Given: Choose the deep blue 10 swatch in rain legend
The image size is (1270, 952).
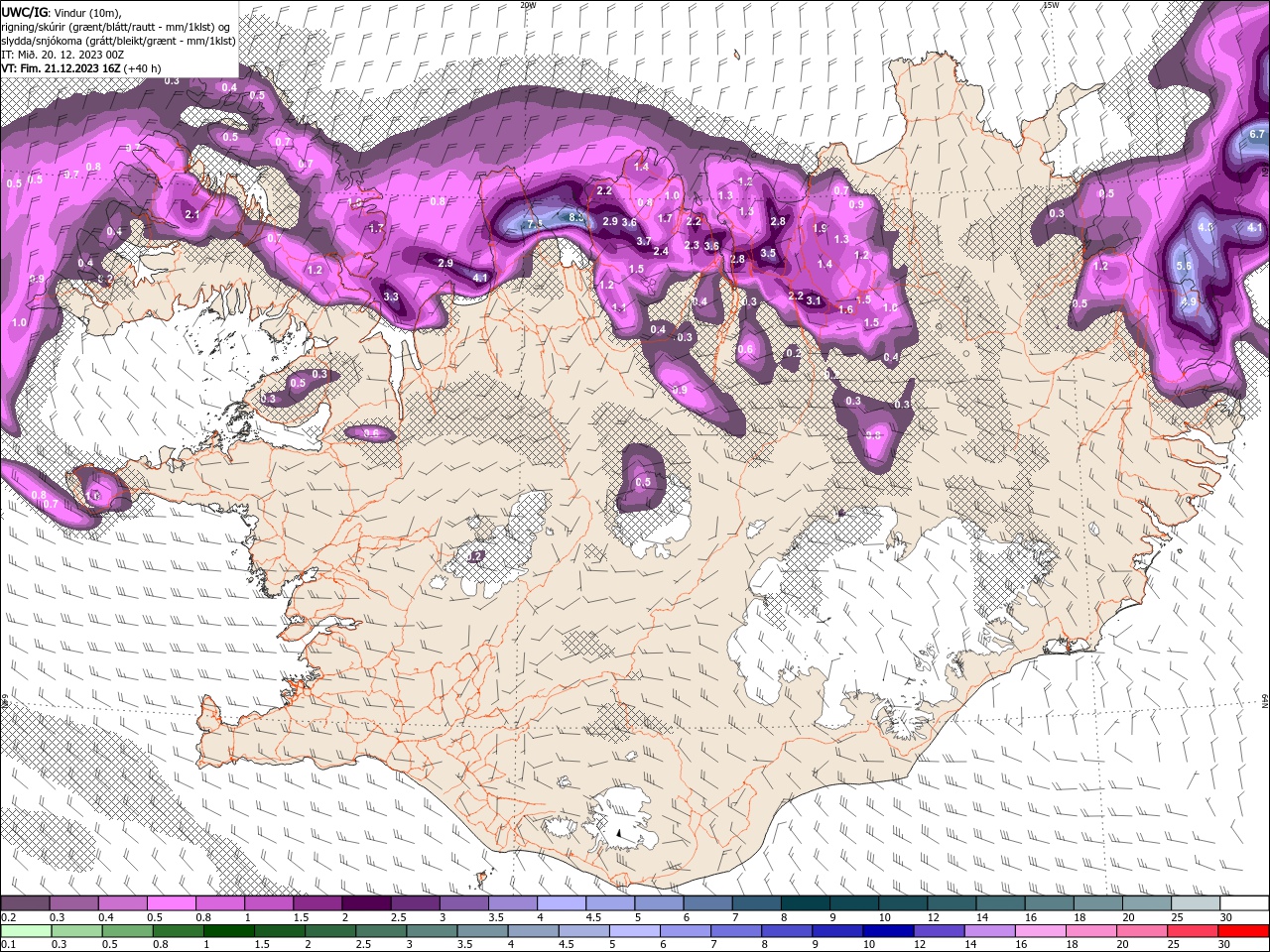Looking at the screenshot, I should tap(887, 931).
